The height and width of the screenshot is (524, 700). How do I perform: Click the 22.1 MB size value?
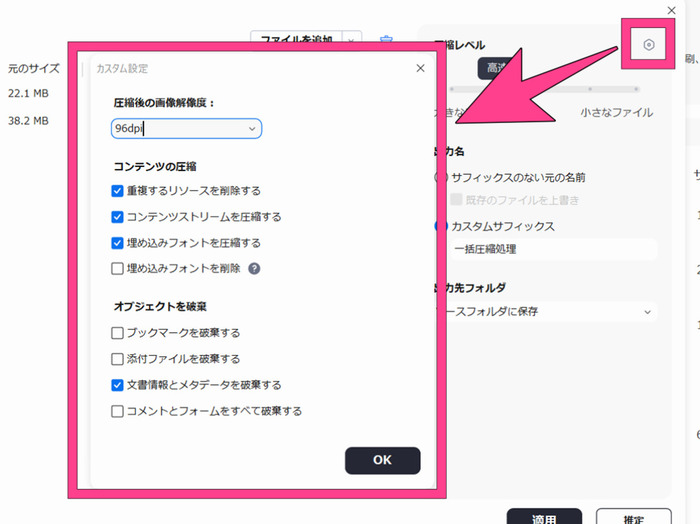[28, 93]
